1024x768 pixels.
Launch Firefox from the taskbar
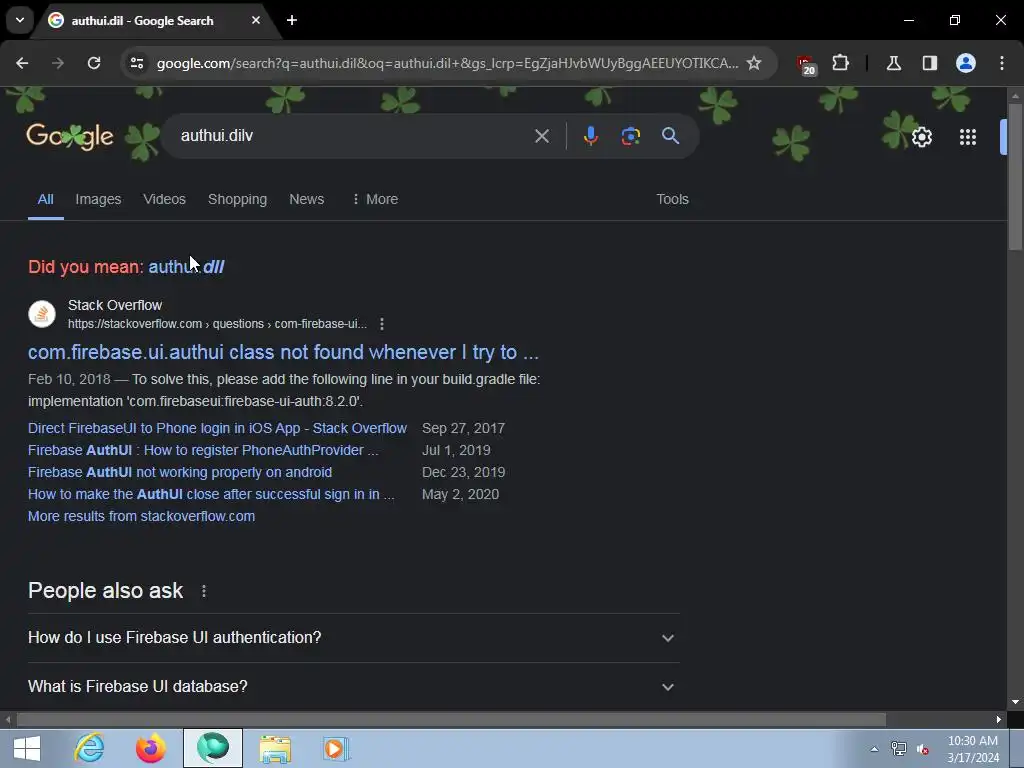pos(151,748)
